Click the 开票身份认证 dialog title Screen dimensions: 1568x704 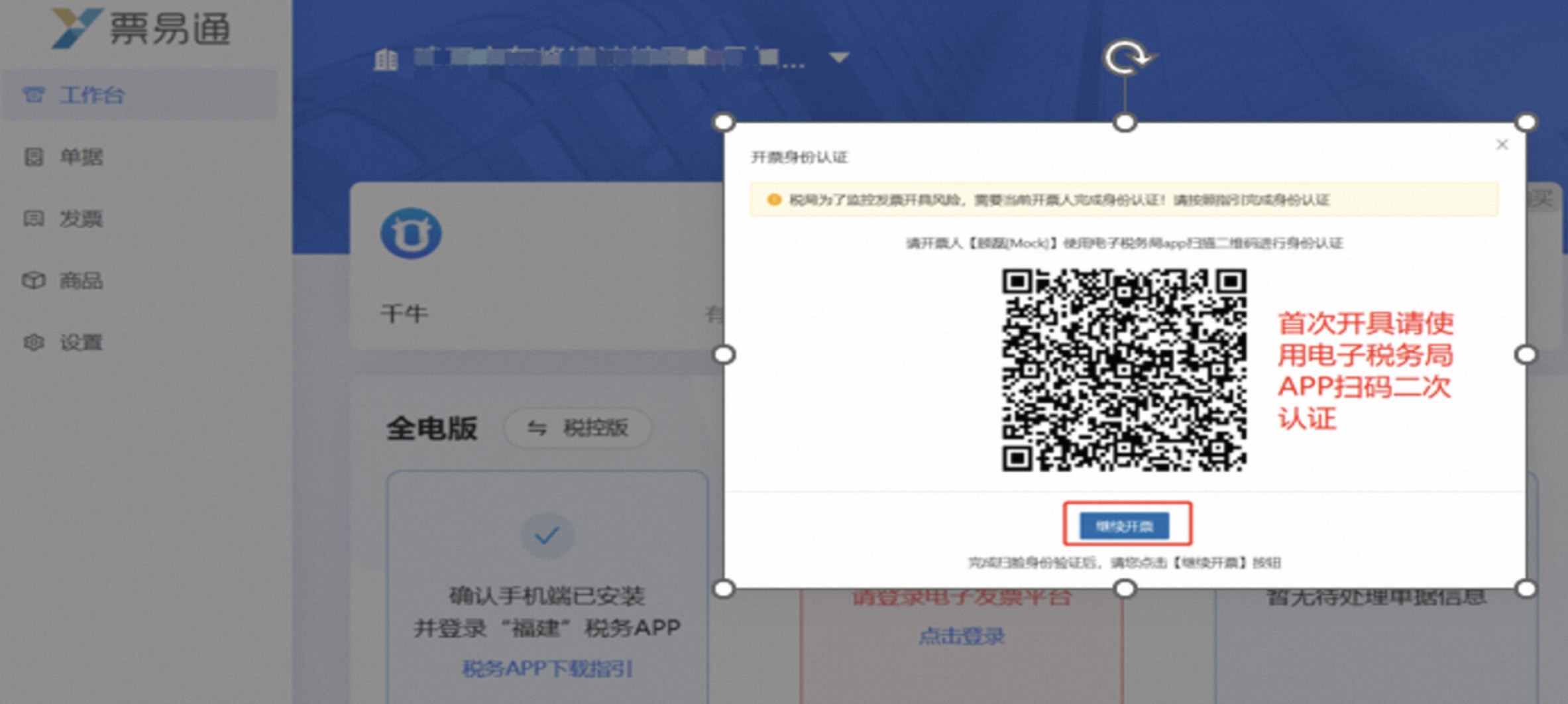[x=799, y=157]
